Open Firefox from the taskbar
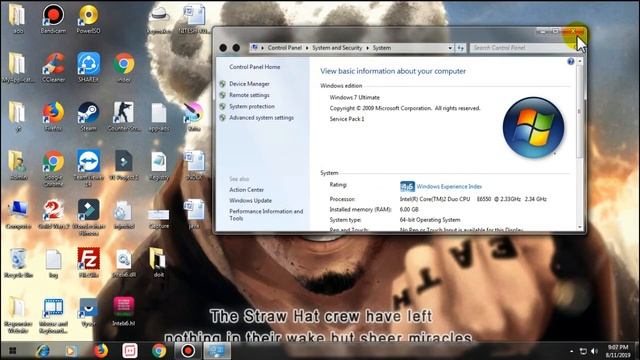The width and height of the screenshot is (640, 360). tap(100, 351)
